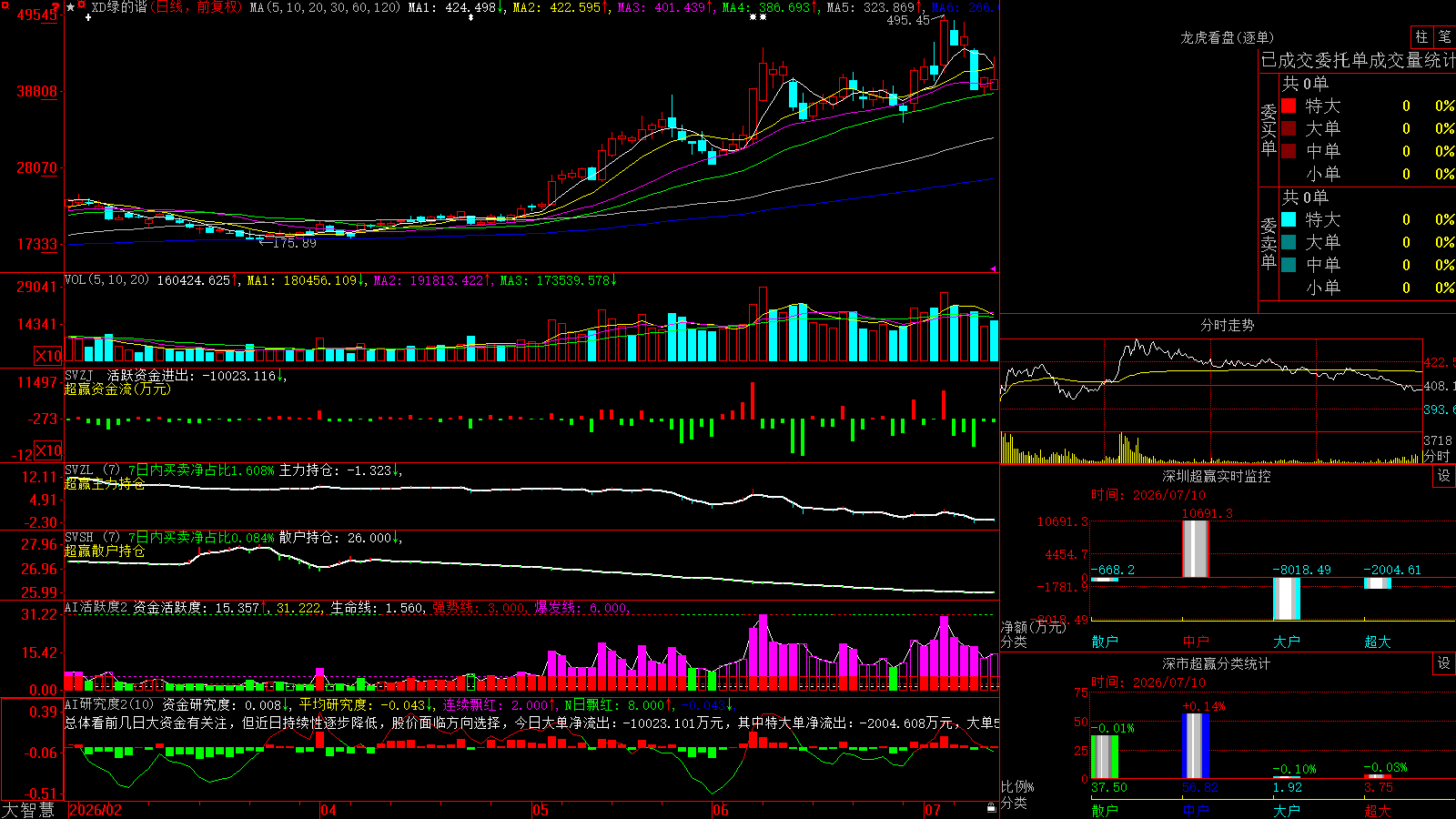The image size is (1456, 819).
Task: Click the teal 大单 sell swatch
Action: 1289,242
